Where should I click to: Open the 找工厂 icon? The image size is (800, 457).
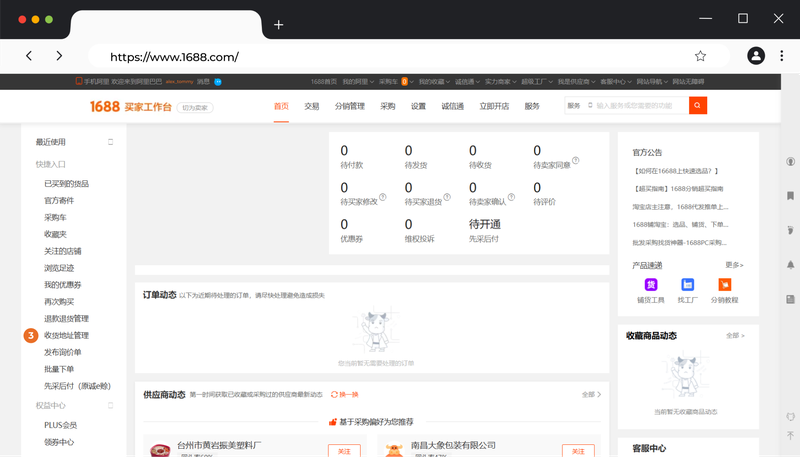pyautogui.click(x=687, y=285)
